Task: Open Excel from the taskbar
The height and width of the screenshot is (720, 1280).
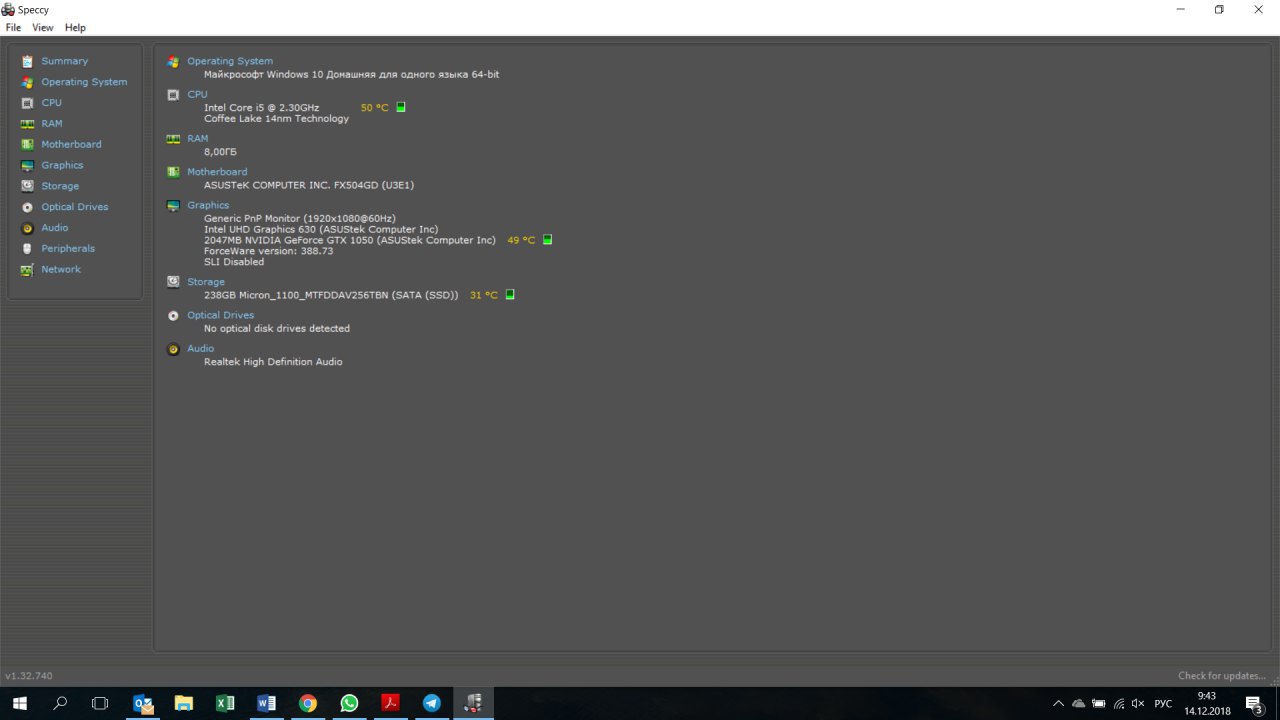Action: [x=225, y=703]
